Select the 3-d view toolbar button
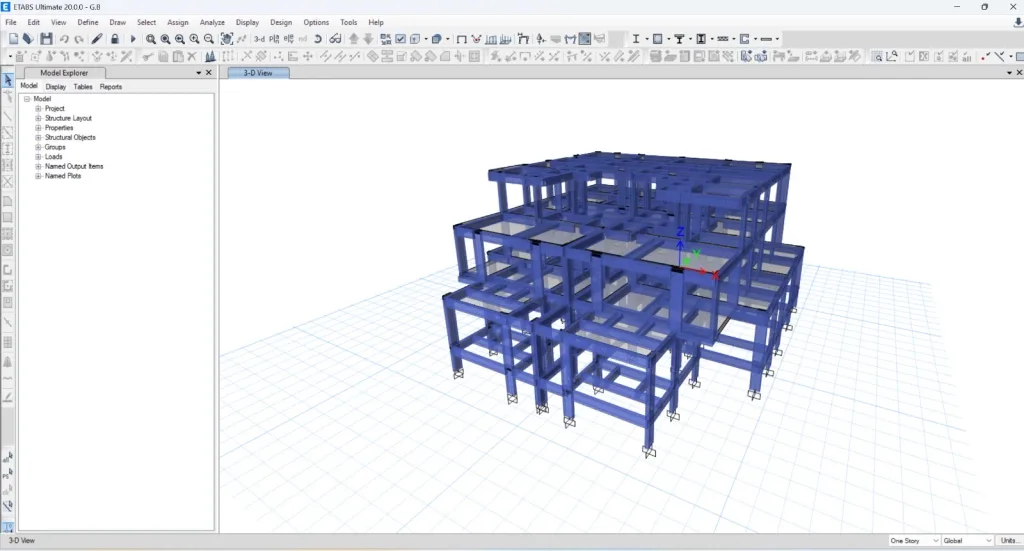Screen dimensions: 1024x551 point(259,39)
